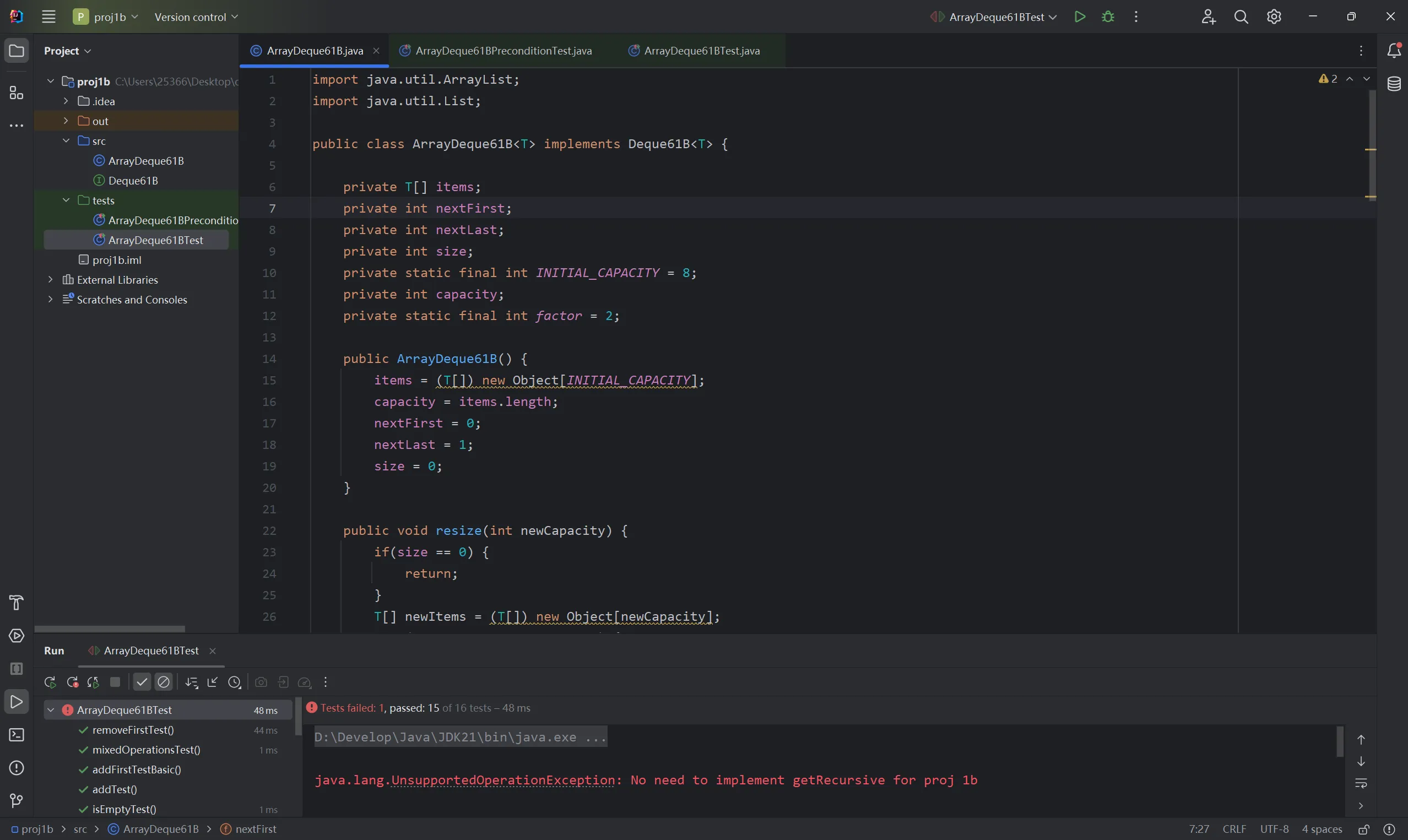
Task: Open CRLF line separator selector
Action: (1234, 829)
